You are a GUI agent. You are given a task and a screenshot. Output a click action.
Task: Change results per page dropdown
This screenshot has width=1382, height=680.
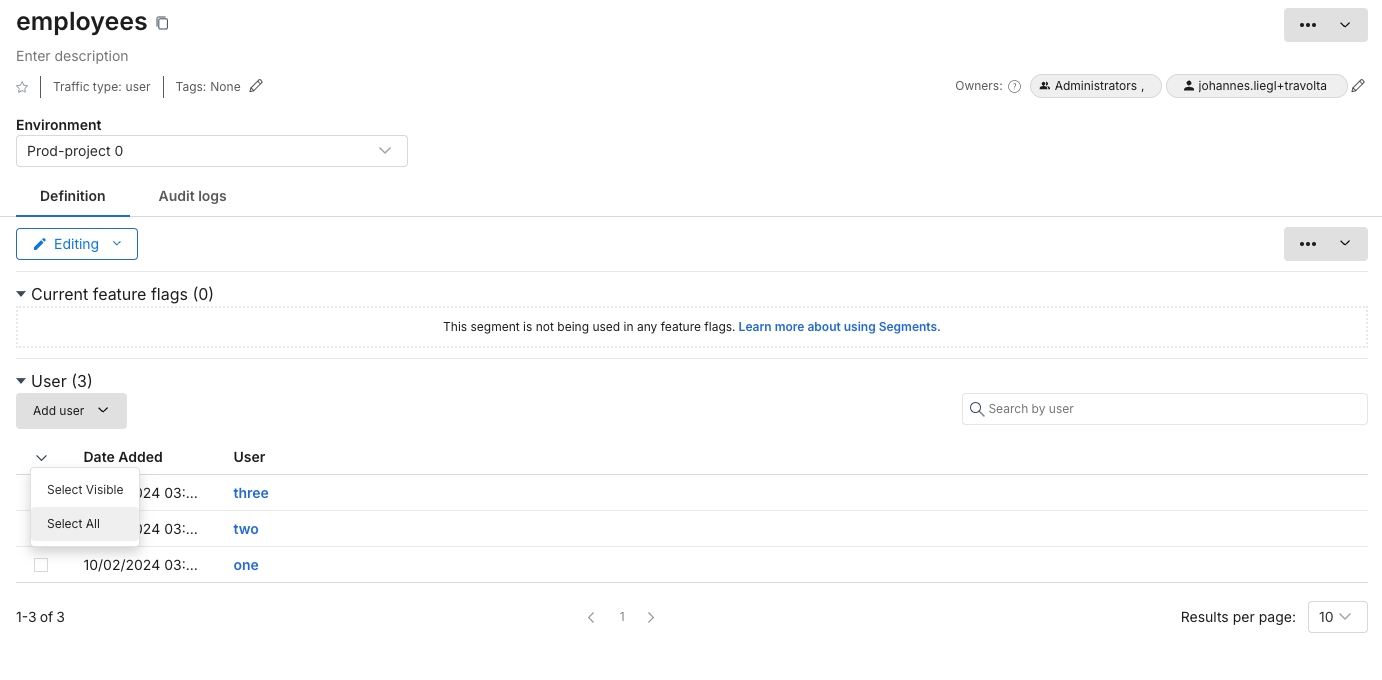1336,617
